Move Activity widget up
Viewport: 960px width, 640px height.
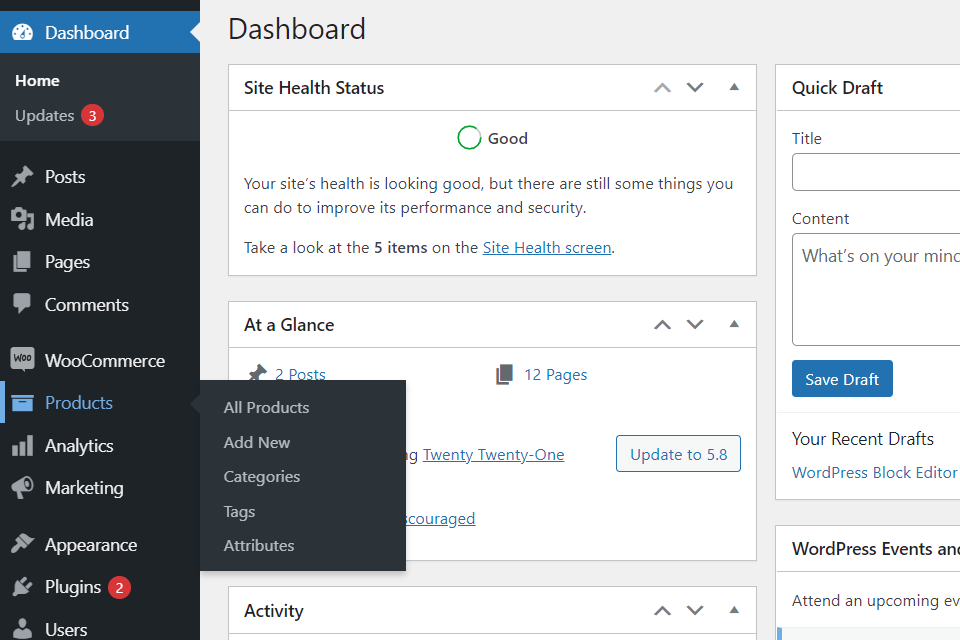pyautogui.click(x=662, y=611)
